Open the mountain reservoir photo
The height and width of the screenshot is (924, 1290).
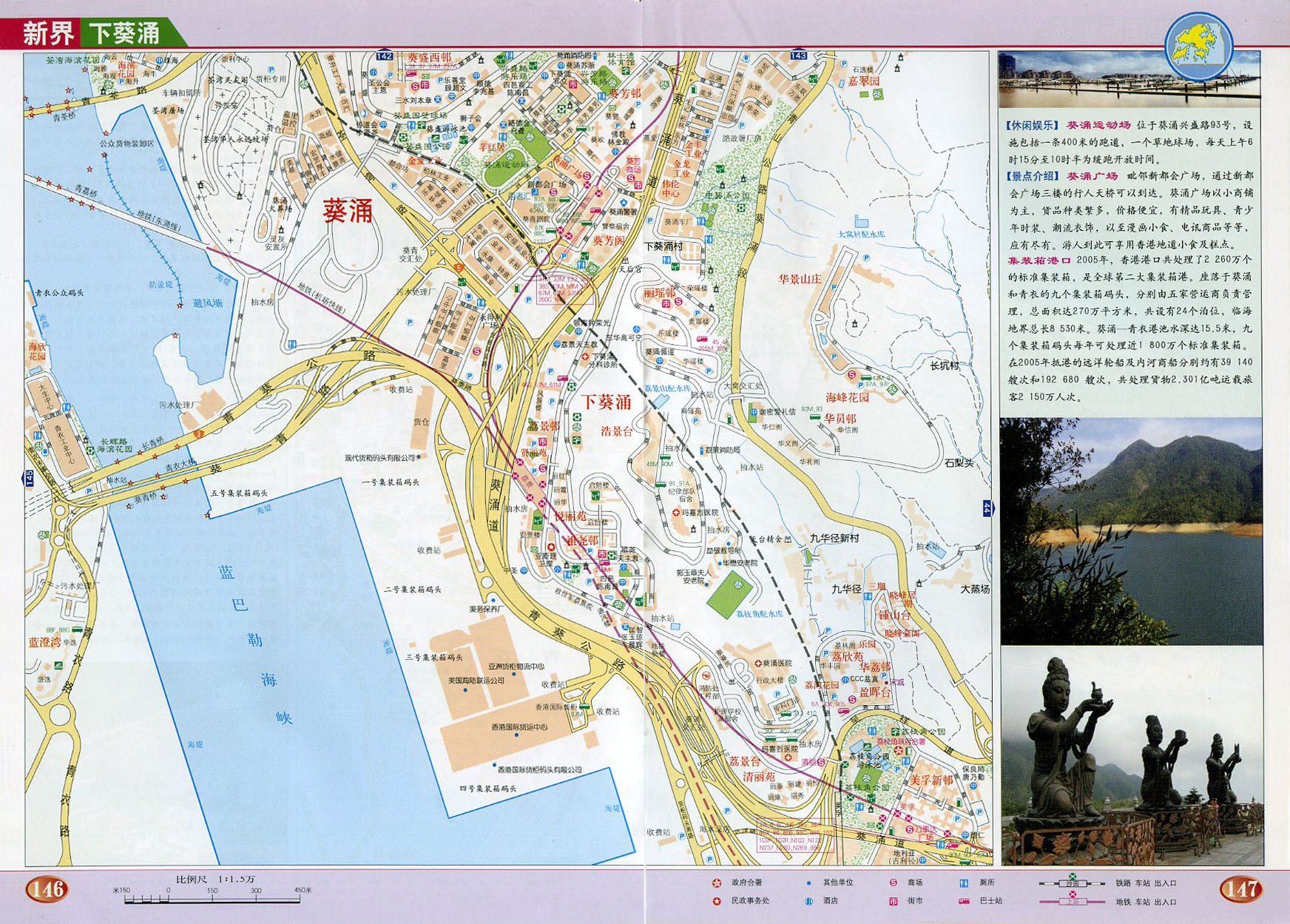tap(1131, 530)
